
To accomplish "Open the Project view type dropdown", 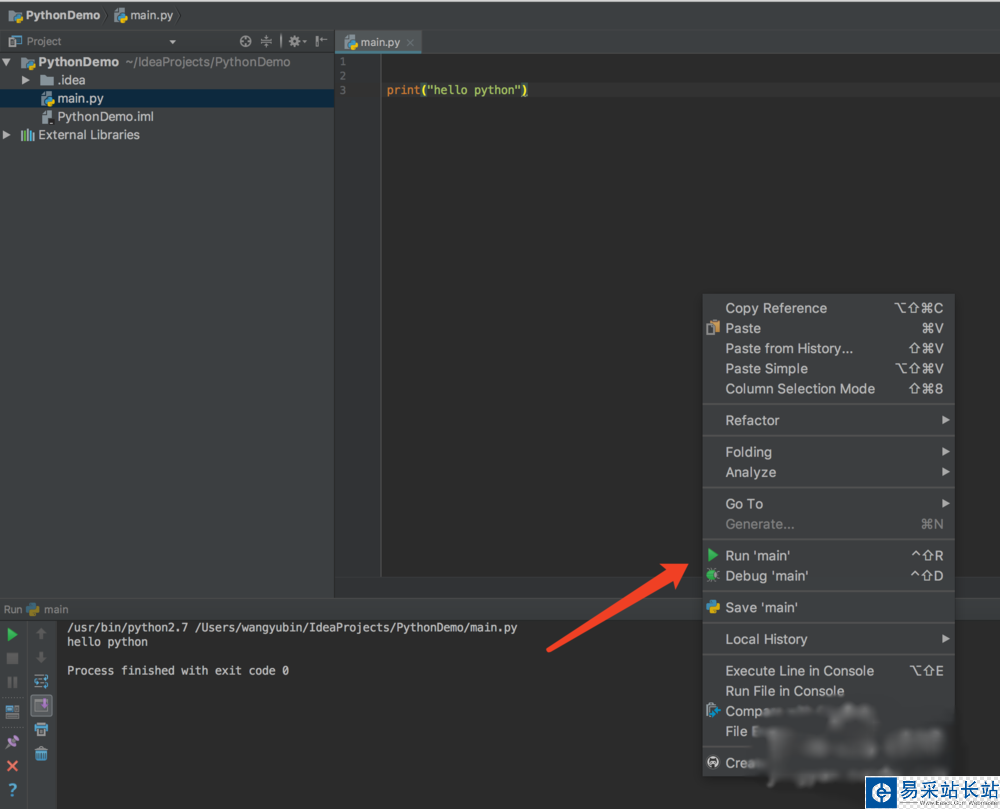I will [172, 42].
